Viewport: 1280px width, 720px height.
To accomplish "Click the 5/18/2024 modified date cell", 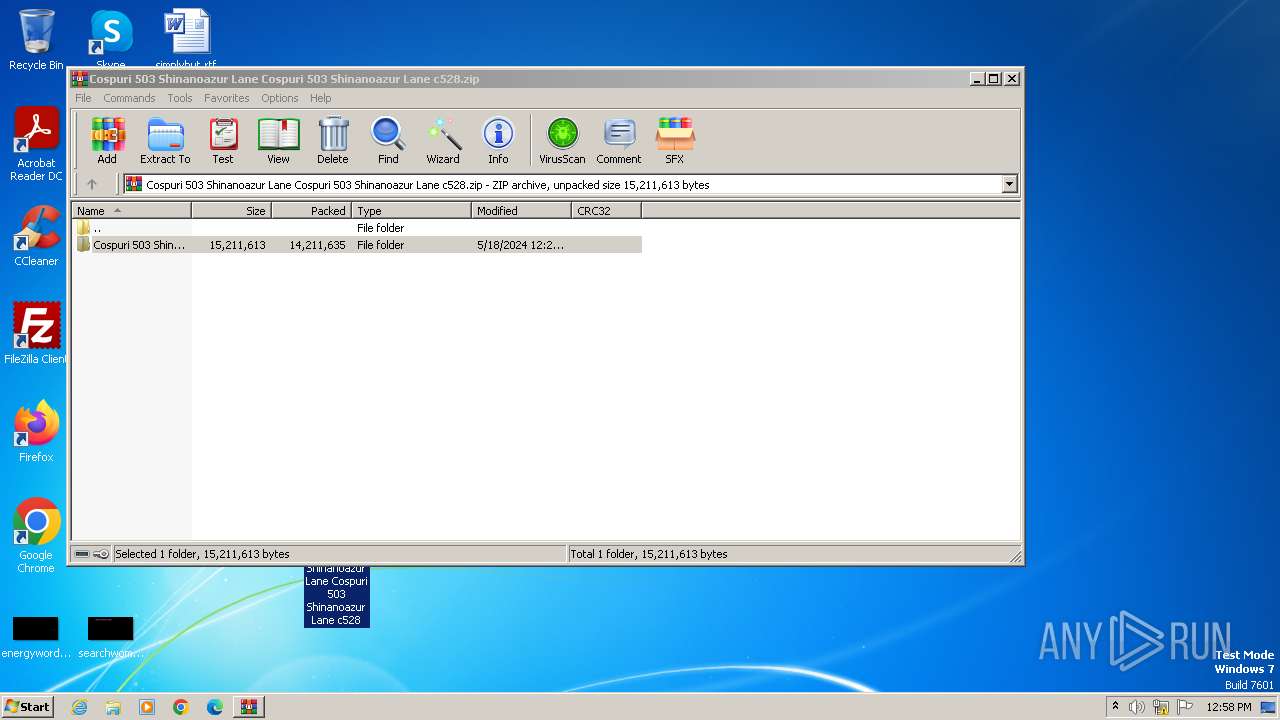I will click(520, 245).
